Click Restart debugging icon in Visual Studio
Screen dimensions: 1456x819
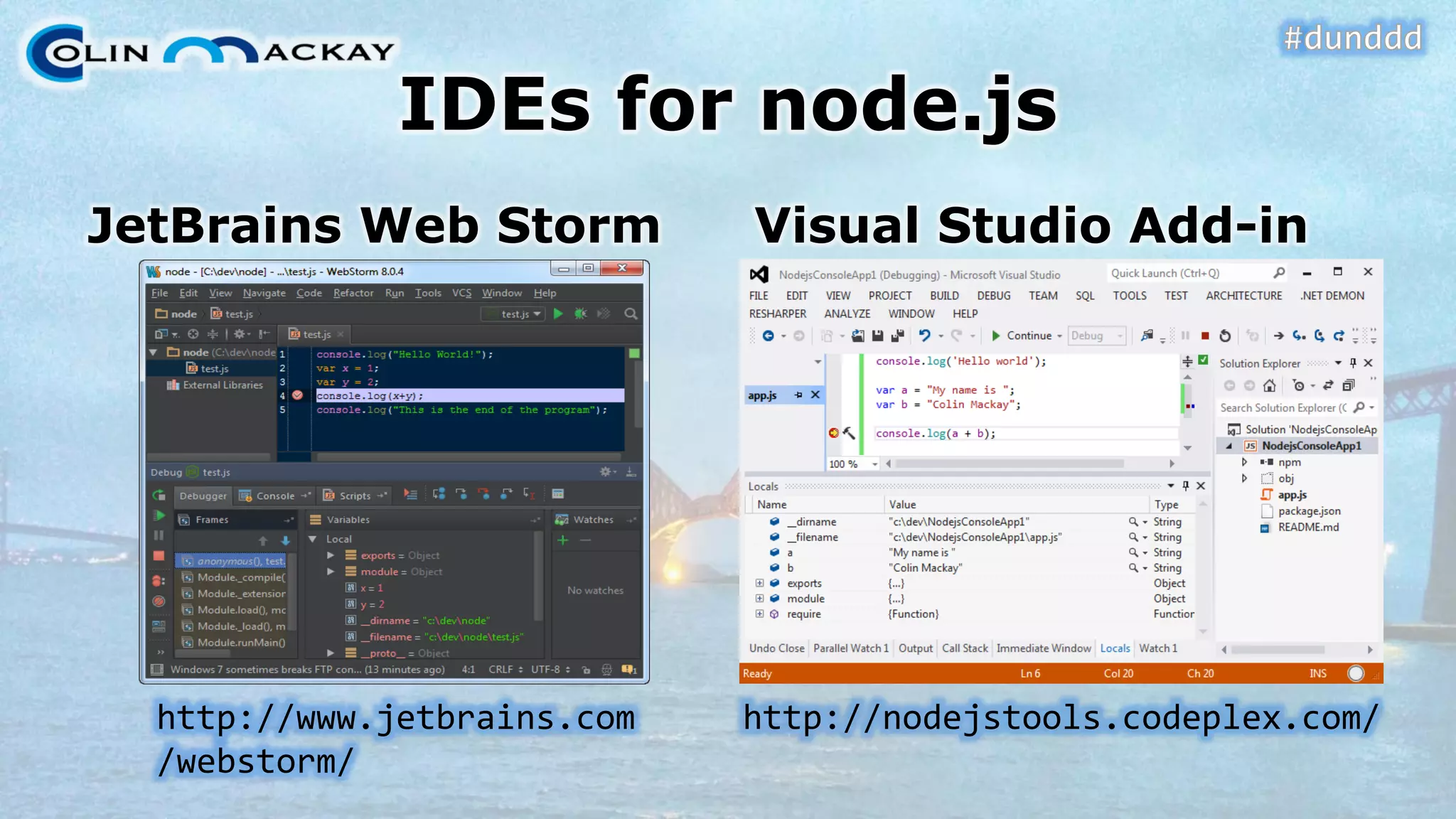1225,336
